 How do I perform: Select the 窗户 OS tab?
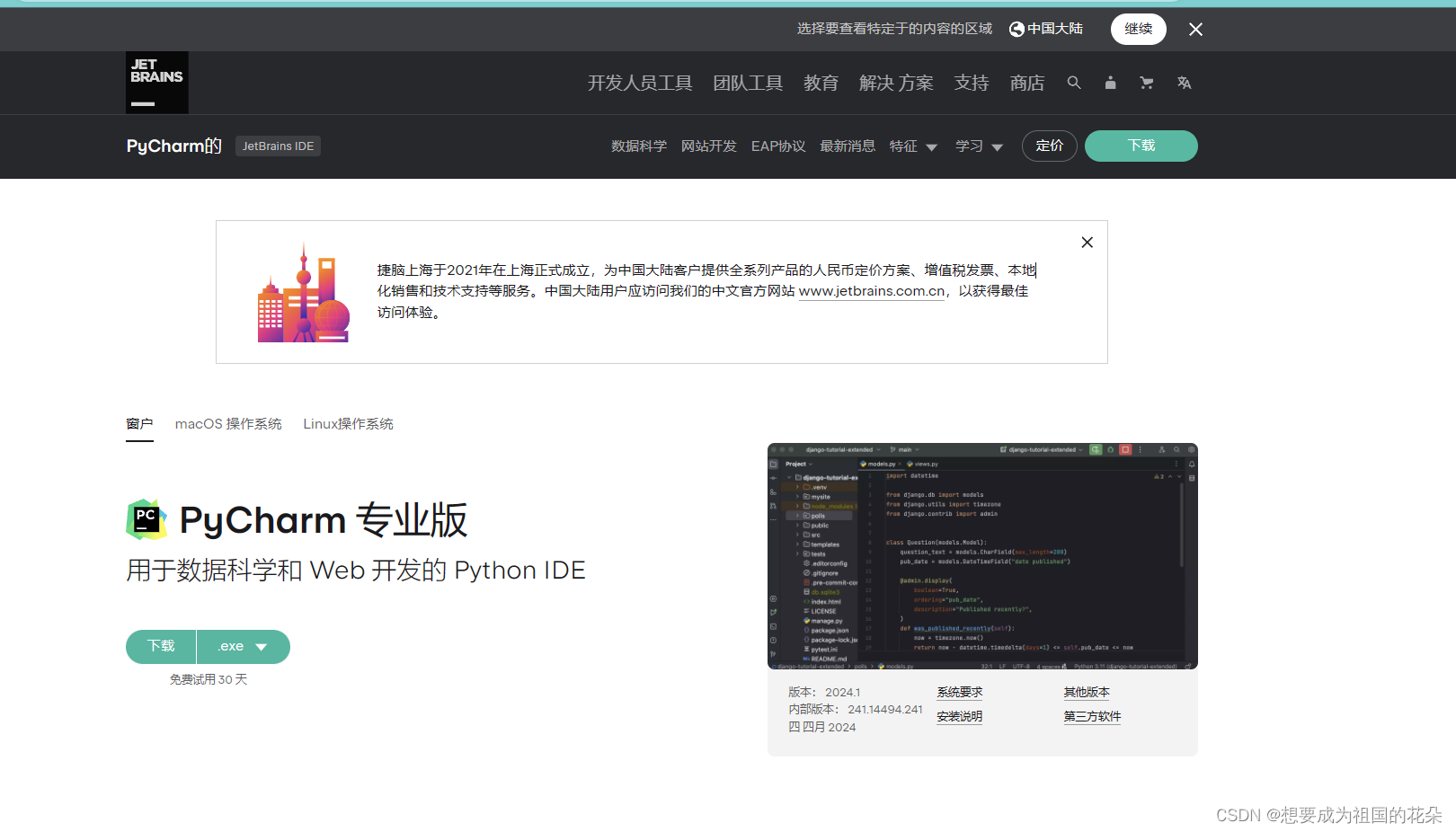139,424
